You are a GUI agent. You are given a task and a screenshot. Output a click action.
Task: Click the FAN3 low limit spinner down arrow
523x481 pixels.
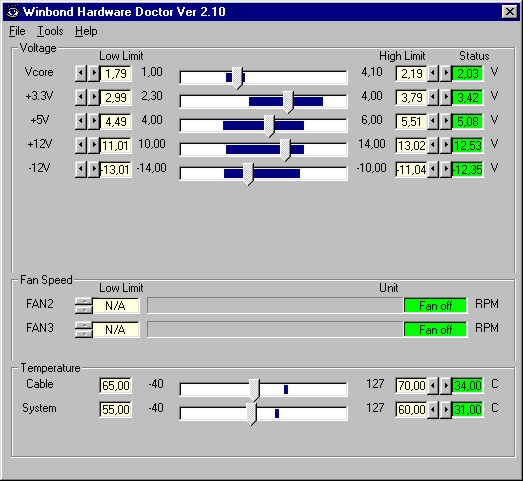point(84,334)
